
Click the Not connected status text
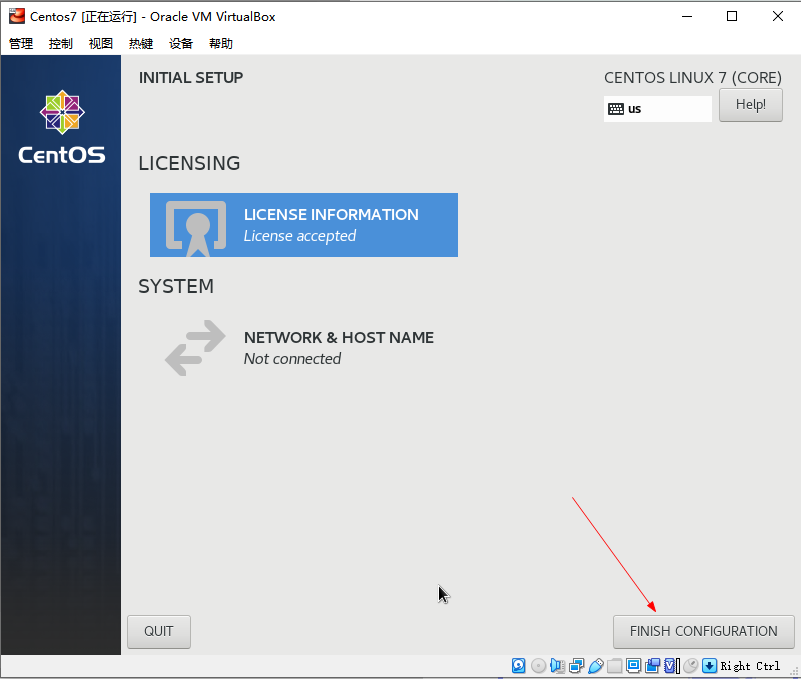point(292,359)
